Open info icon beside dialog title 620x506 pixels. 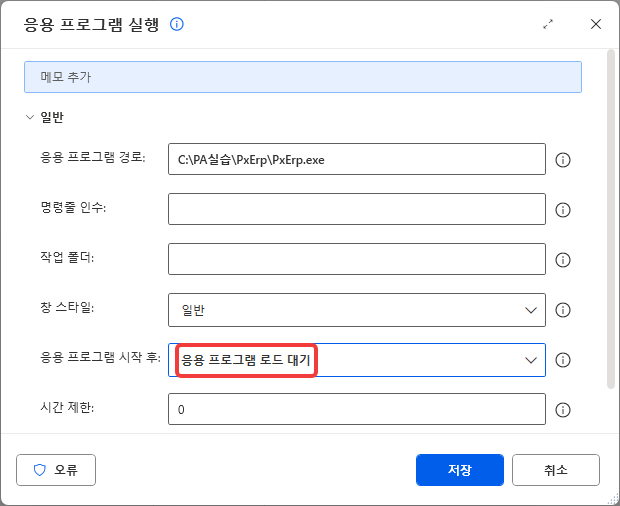click(x=177, y=24)
